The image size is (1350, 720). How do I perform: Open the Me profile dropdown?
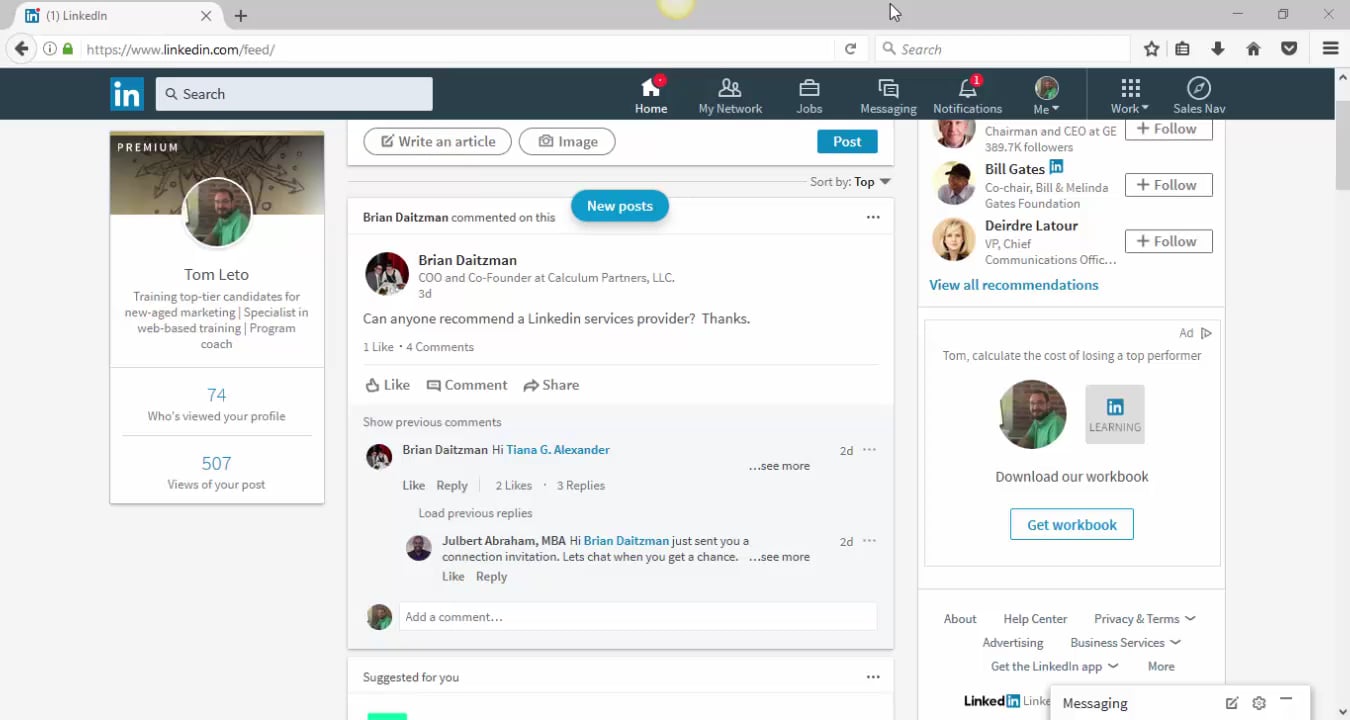[1046, 95]
